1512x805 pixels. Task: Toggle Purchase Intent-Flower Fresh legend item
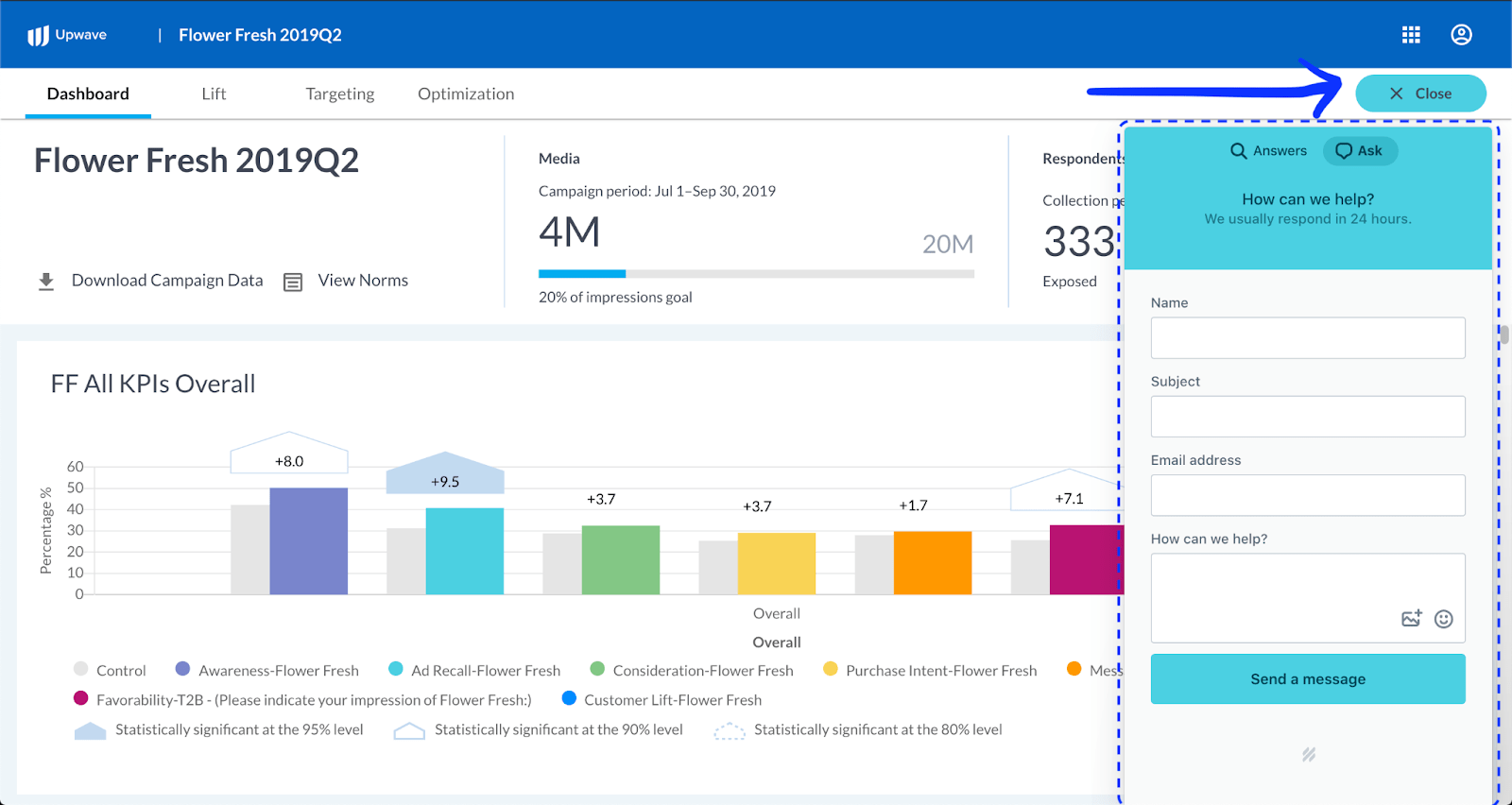(930, 670)
